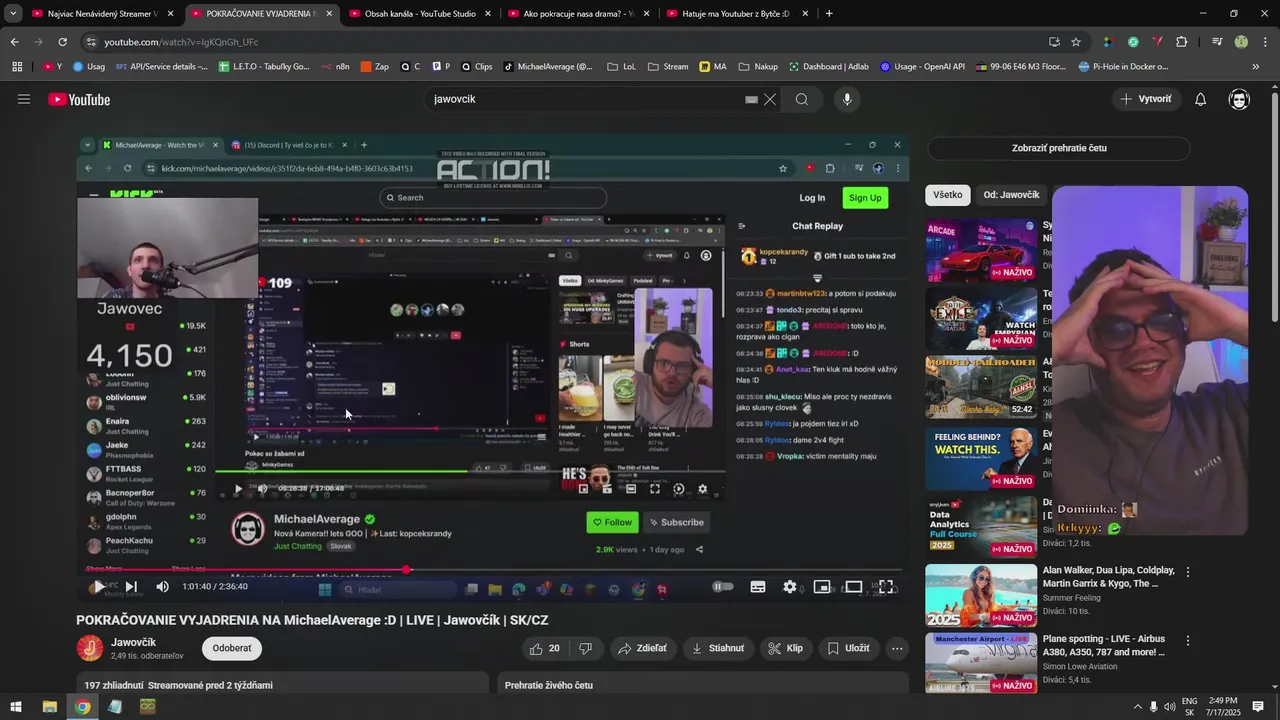Enter fullscreen in the video player

(886, 587)
